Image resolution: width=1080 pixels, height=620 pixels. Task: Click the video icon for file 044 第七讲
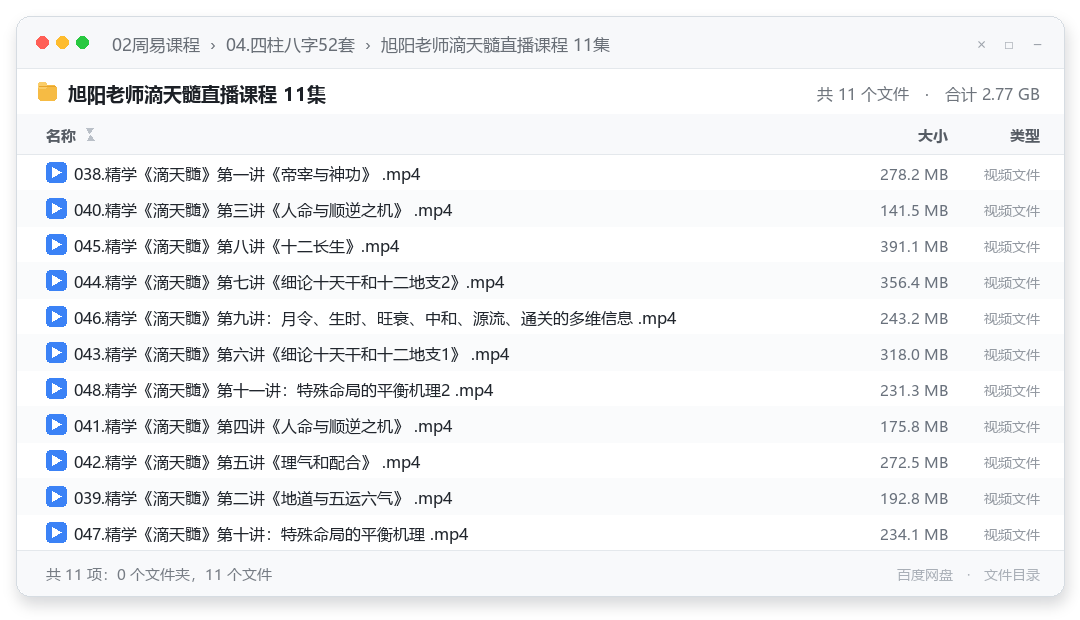coord(56,281)
